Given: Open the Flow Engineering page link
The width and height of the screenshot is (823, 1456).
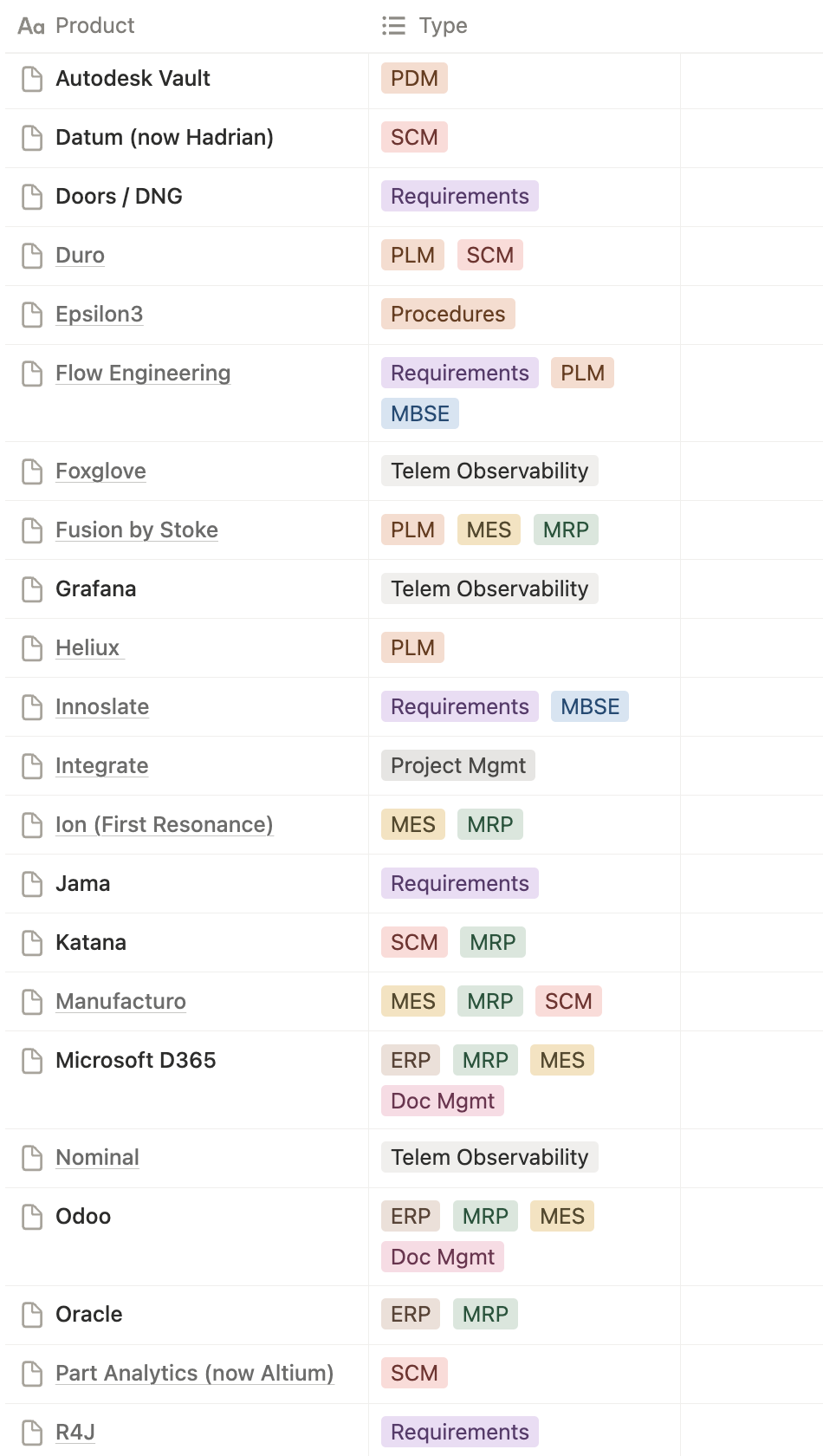Looking at the screenshot, I should [x=143, y=374].
